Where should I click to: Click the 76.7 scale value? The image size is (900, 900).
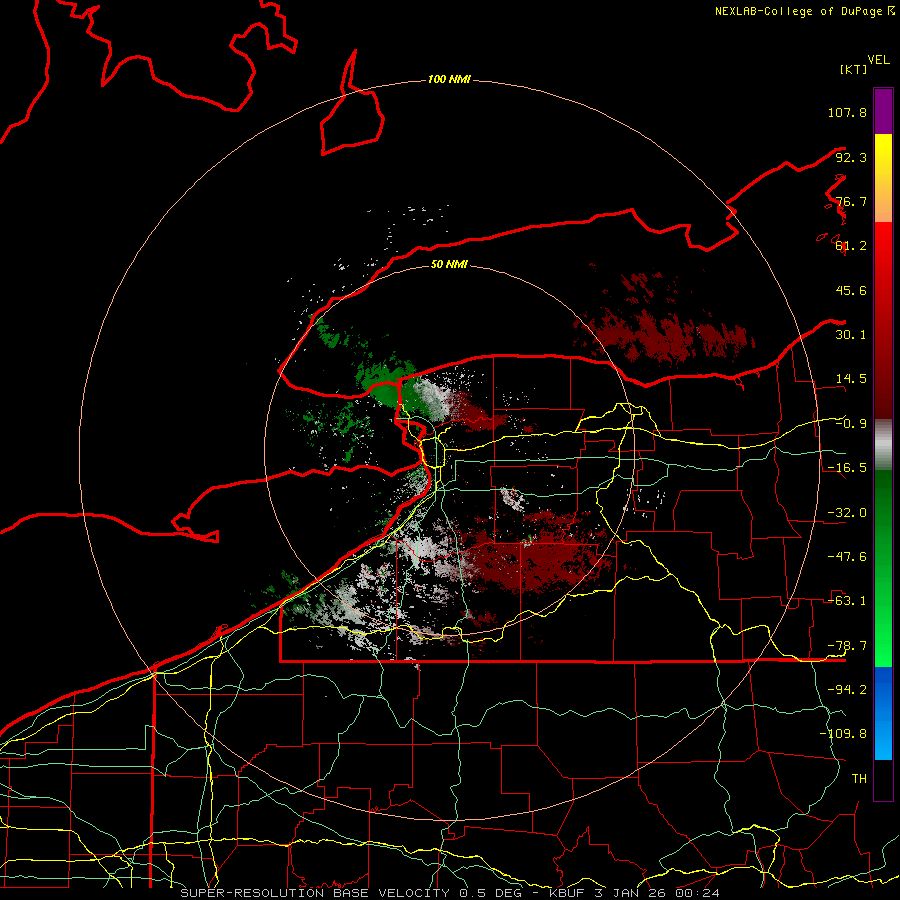(851, 201)
